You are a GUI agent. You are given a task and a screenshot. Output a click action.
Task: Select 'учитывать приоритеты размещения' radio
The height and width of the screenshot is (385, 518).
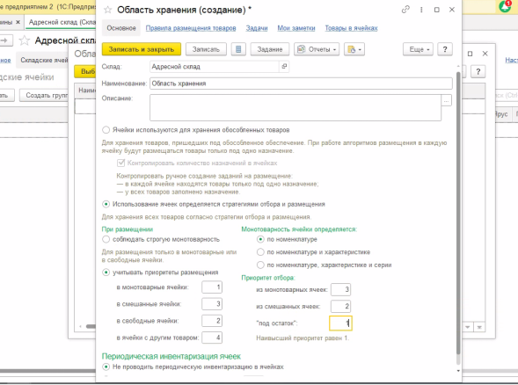[x=106, y=272]
